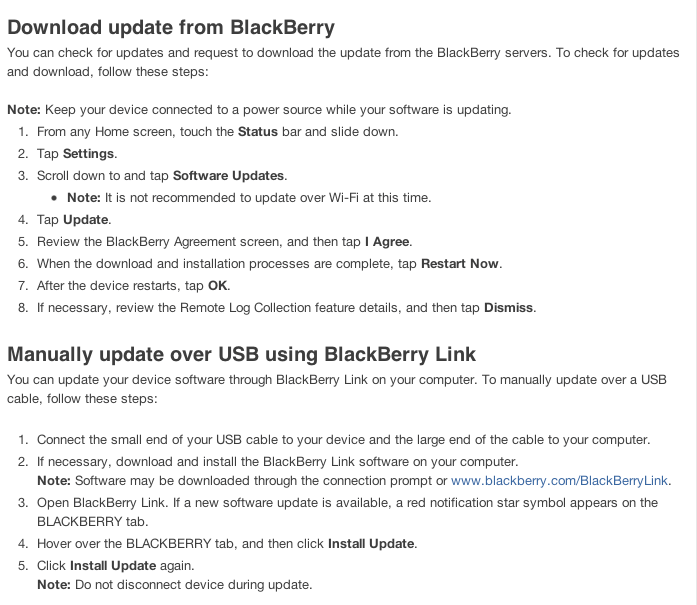
Task: Click the bold "Dismiss" text
Action: [x=510, y=308]
